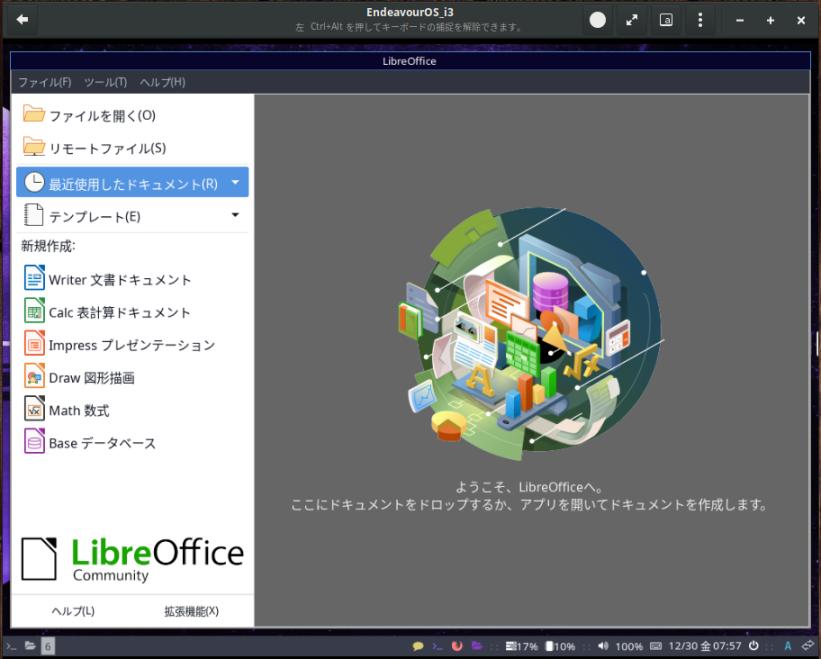The width and height of the screenshot is (821, 659).
Task: Click the volume speaker icon showing 100%
Action: 603,646
